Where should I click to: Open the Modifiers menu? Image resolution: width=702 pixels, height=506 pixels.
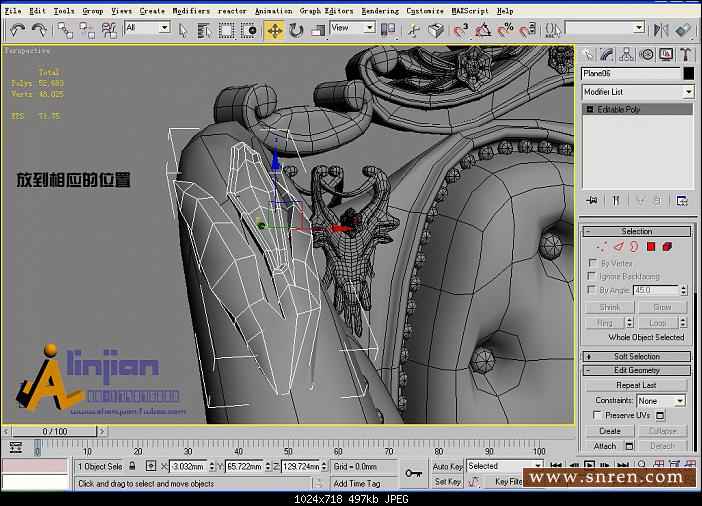(x=190, y=11)
